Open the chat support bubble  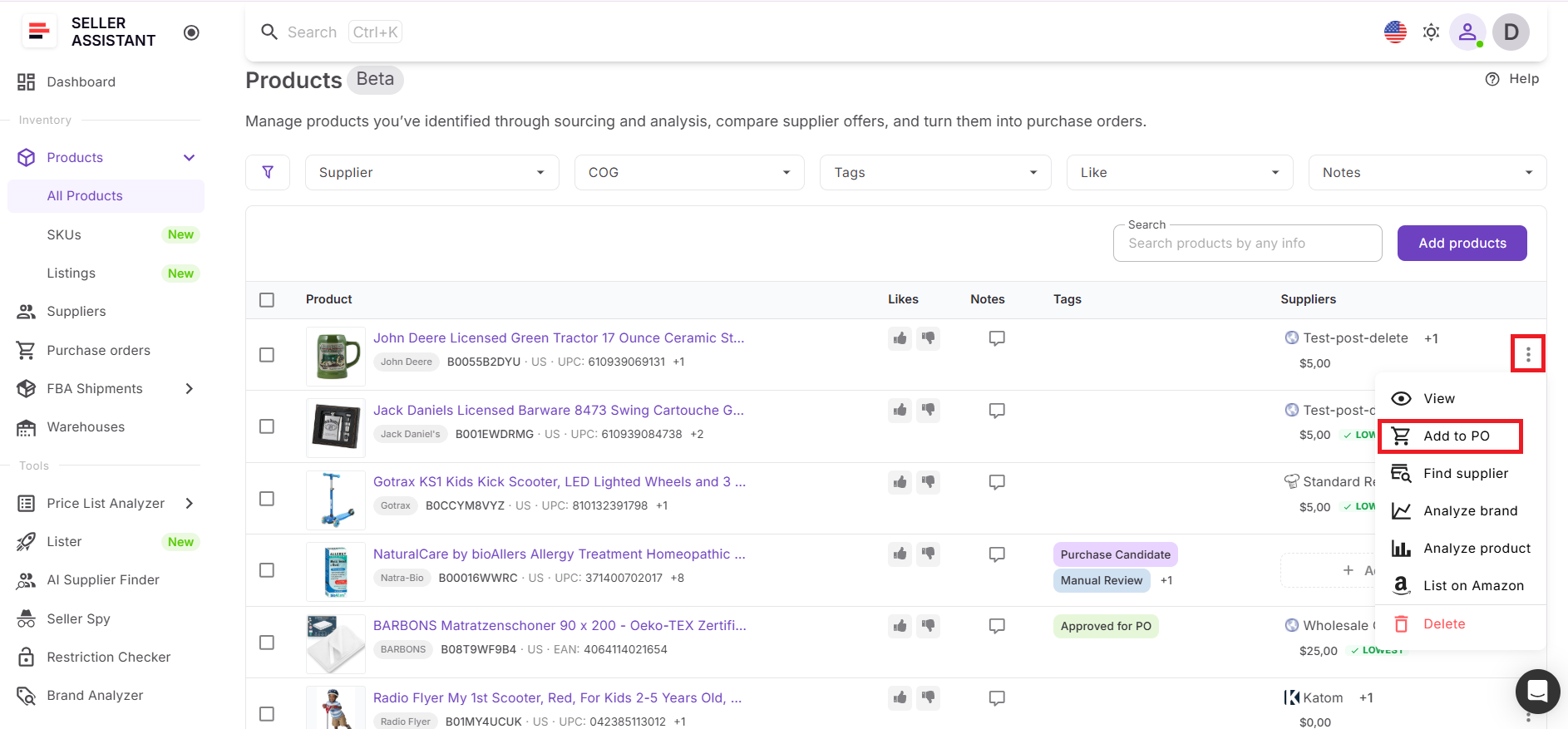(1537, 691)
